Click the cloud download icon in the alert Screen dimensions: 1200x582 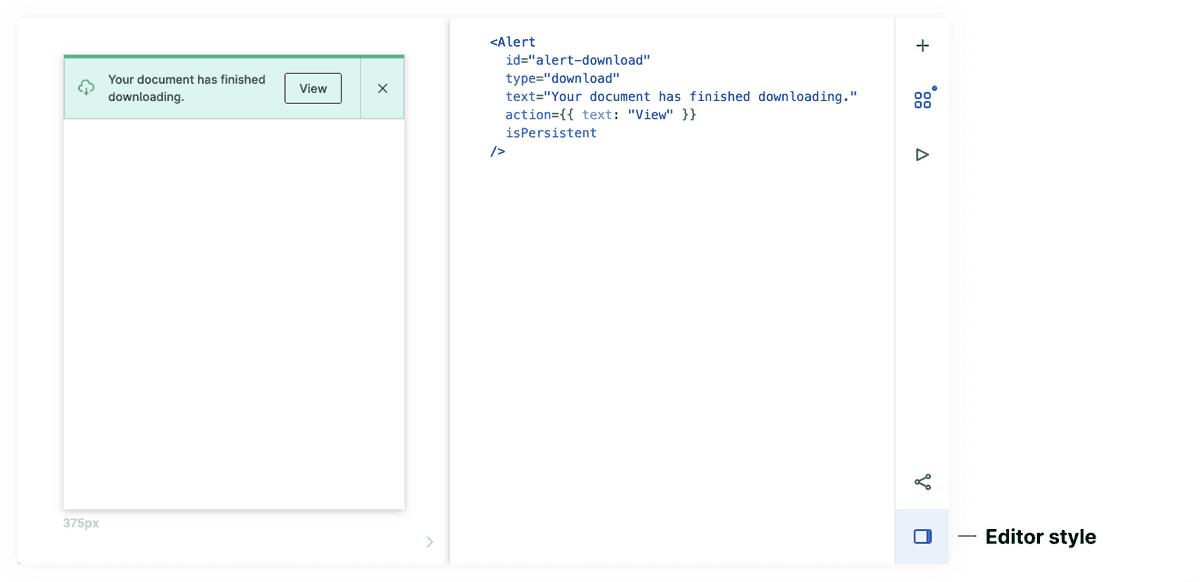[x=86, y=88]
